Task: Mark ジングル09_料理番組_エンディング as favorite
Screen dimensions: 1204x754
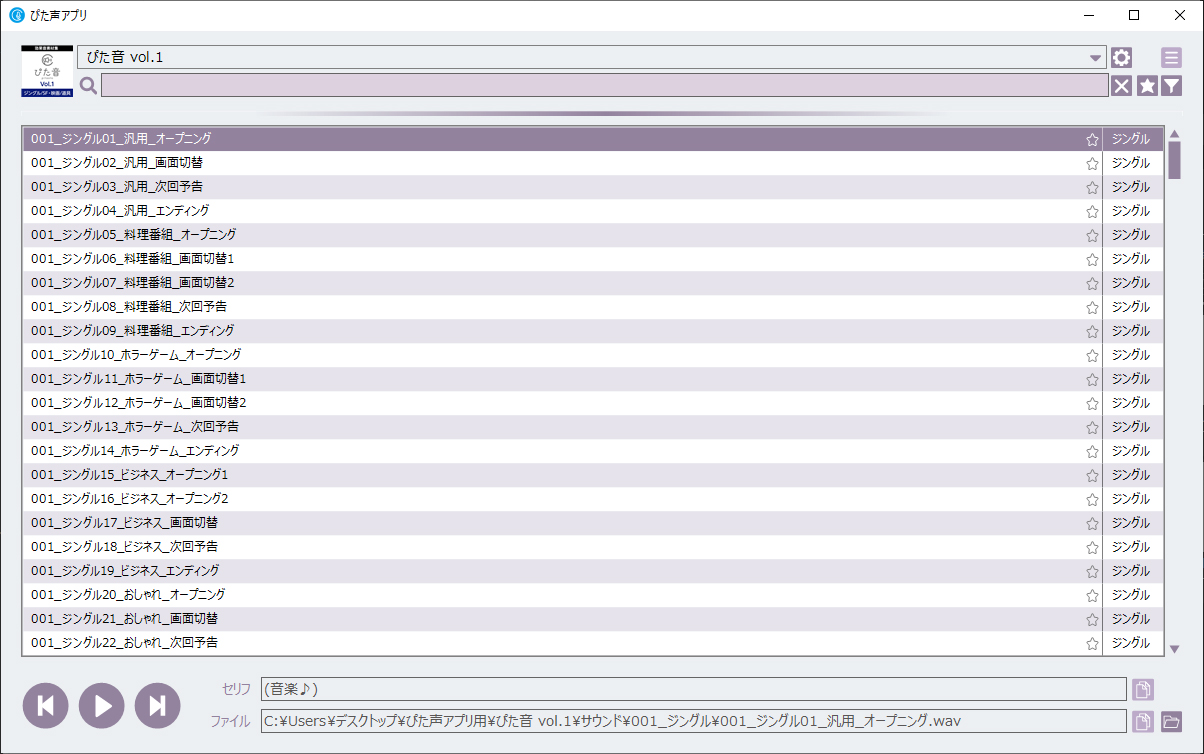Action: tap(1092, 332)
